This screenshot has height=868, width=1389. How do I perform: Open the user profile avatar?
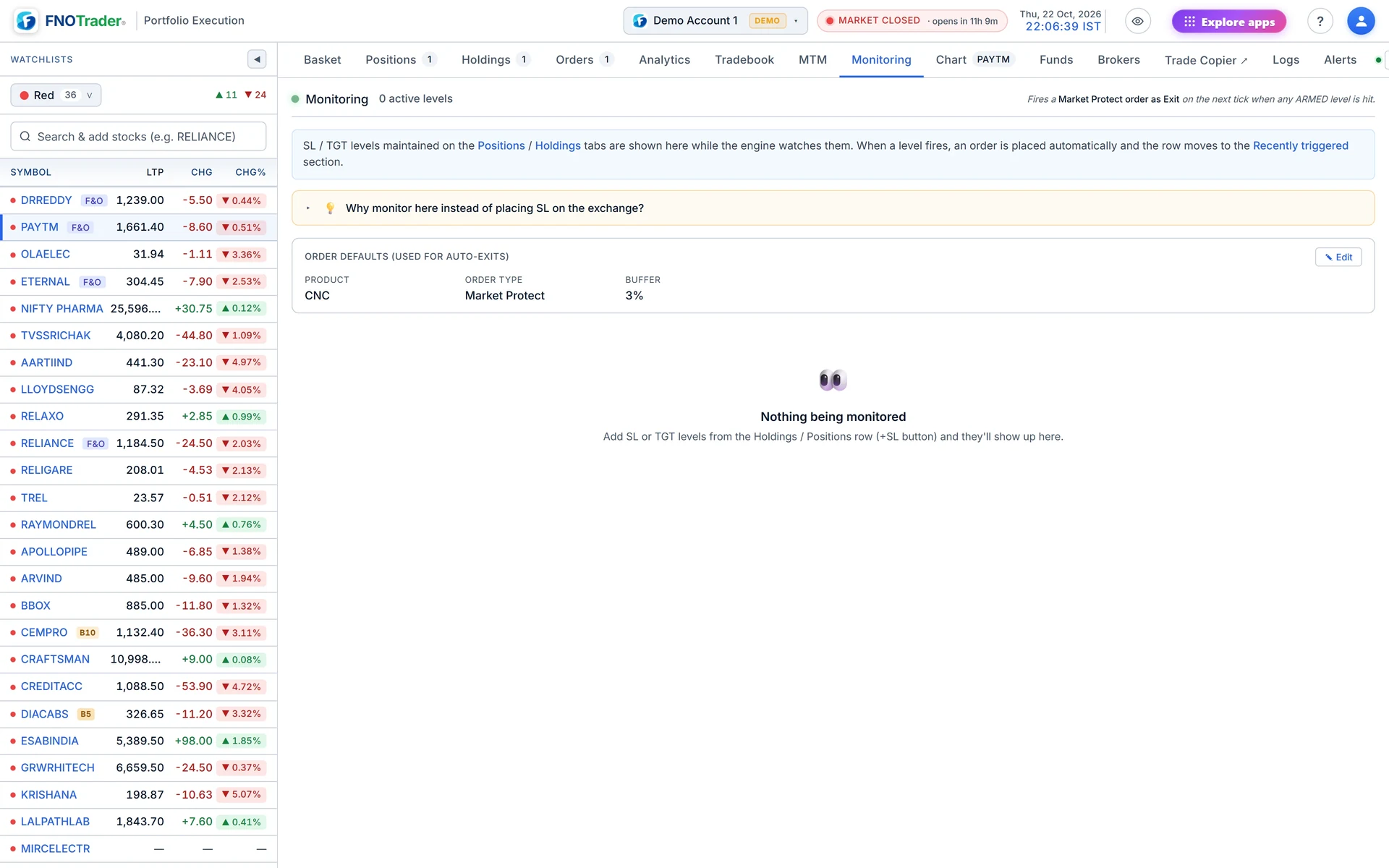[x=1360, y=21]
